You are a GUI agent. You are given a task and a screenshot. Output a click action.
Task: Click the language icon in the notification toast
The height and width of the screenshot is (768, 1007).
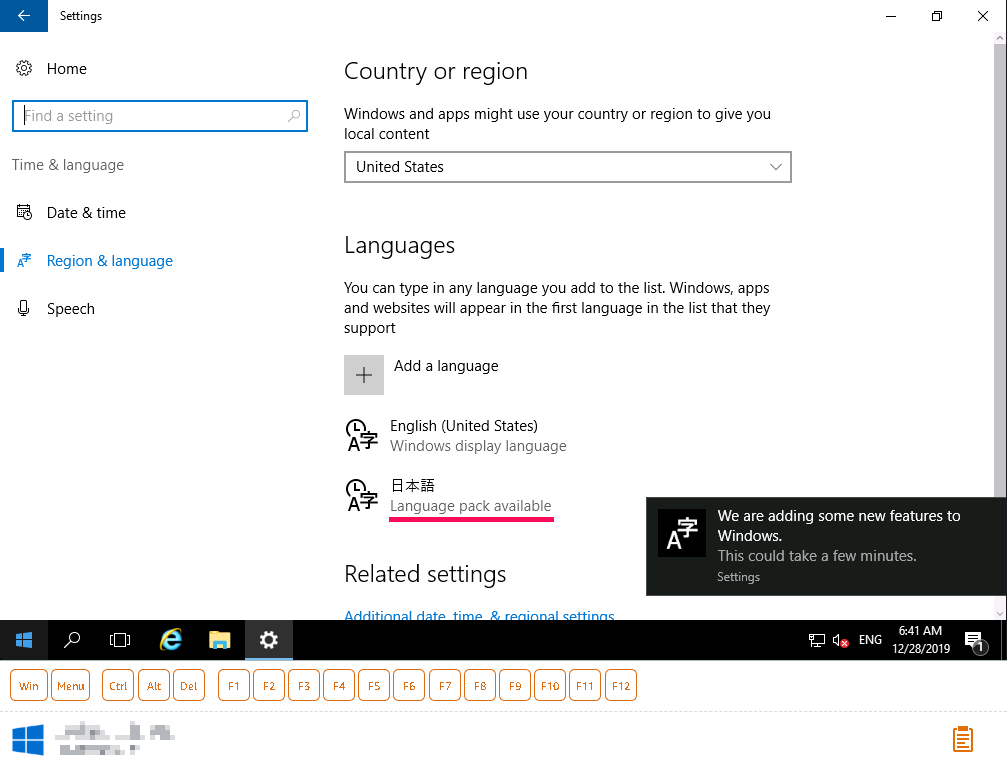tap(682, 534)
